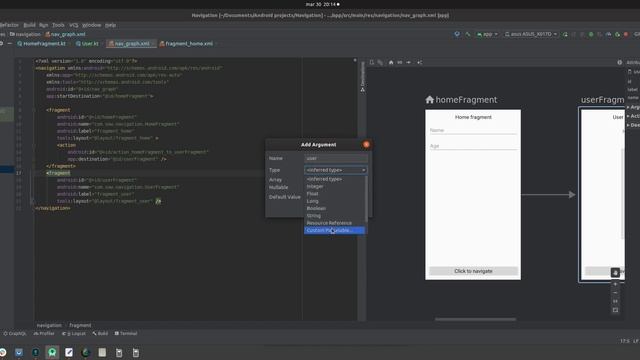This screenshot has height=360, width=640.
Task: Open the Terminal tool window
Action: point(126,333)
